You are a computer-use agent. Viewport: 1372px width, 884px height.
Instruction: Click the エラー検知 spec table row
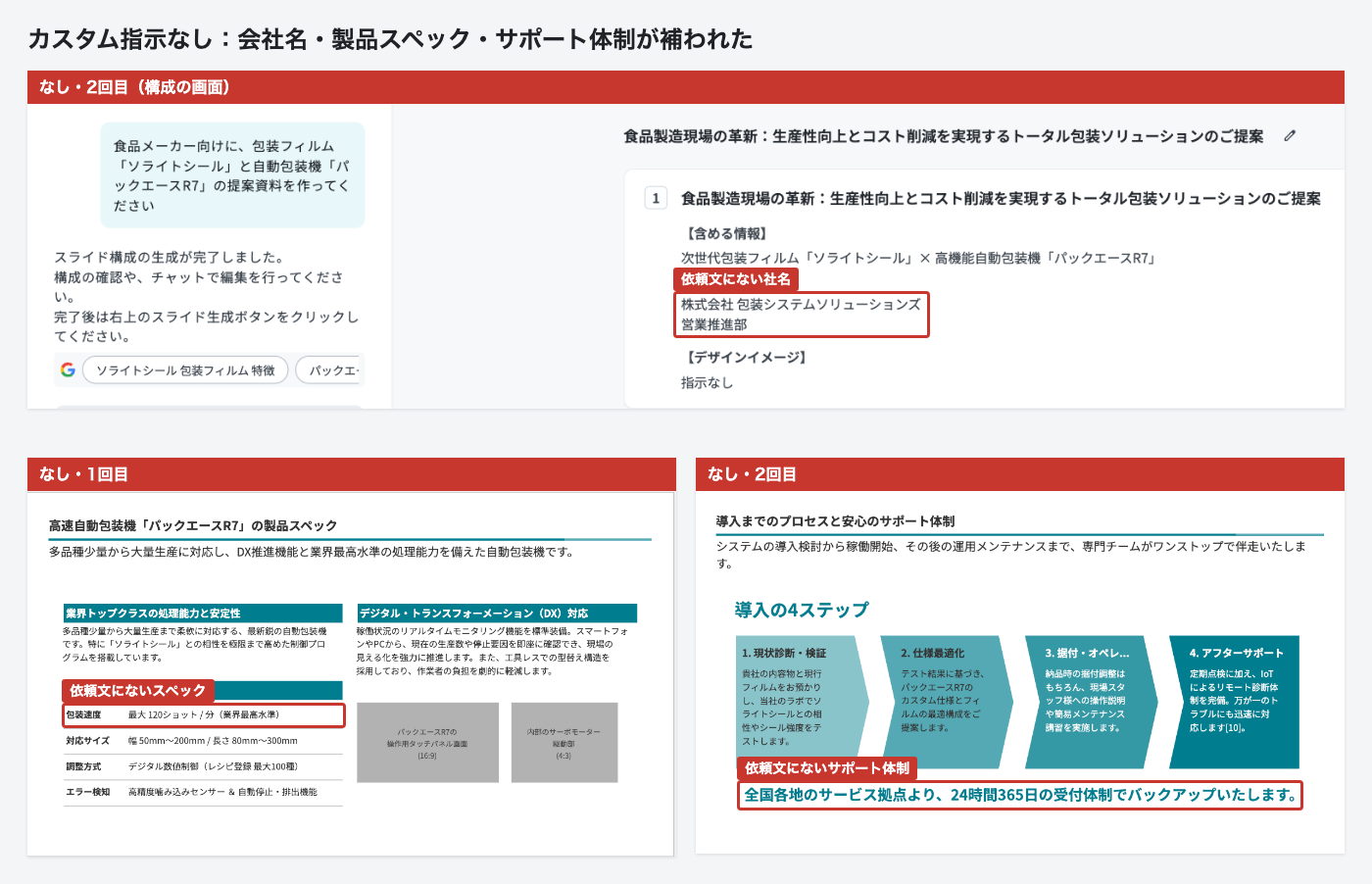click(x=204, y=792)
